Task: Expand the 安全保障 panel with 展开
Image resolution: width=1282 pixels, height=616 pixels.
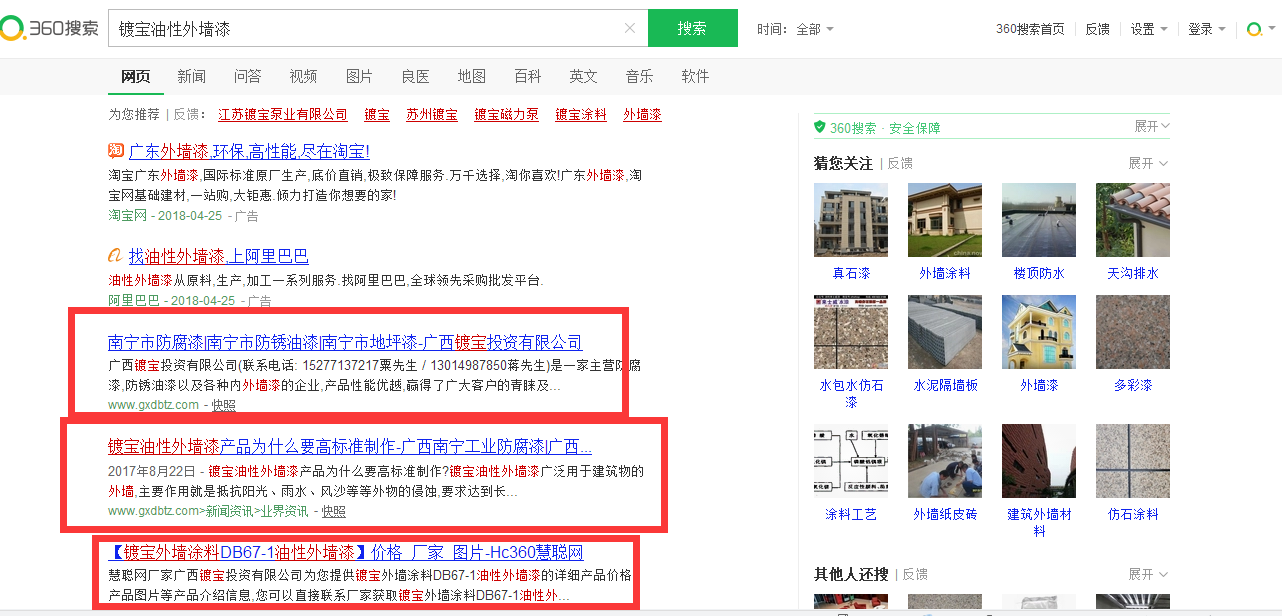Action: pyautogui.click(x=1152, y=126)
